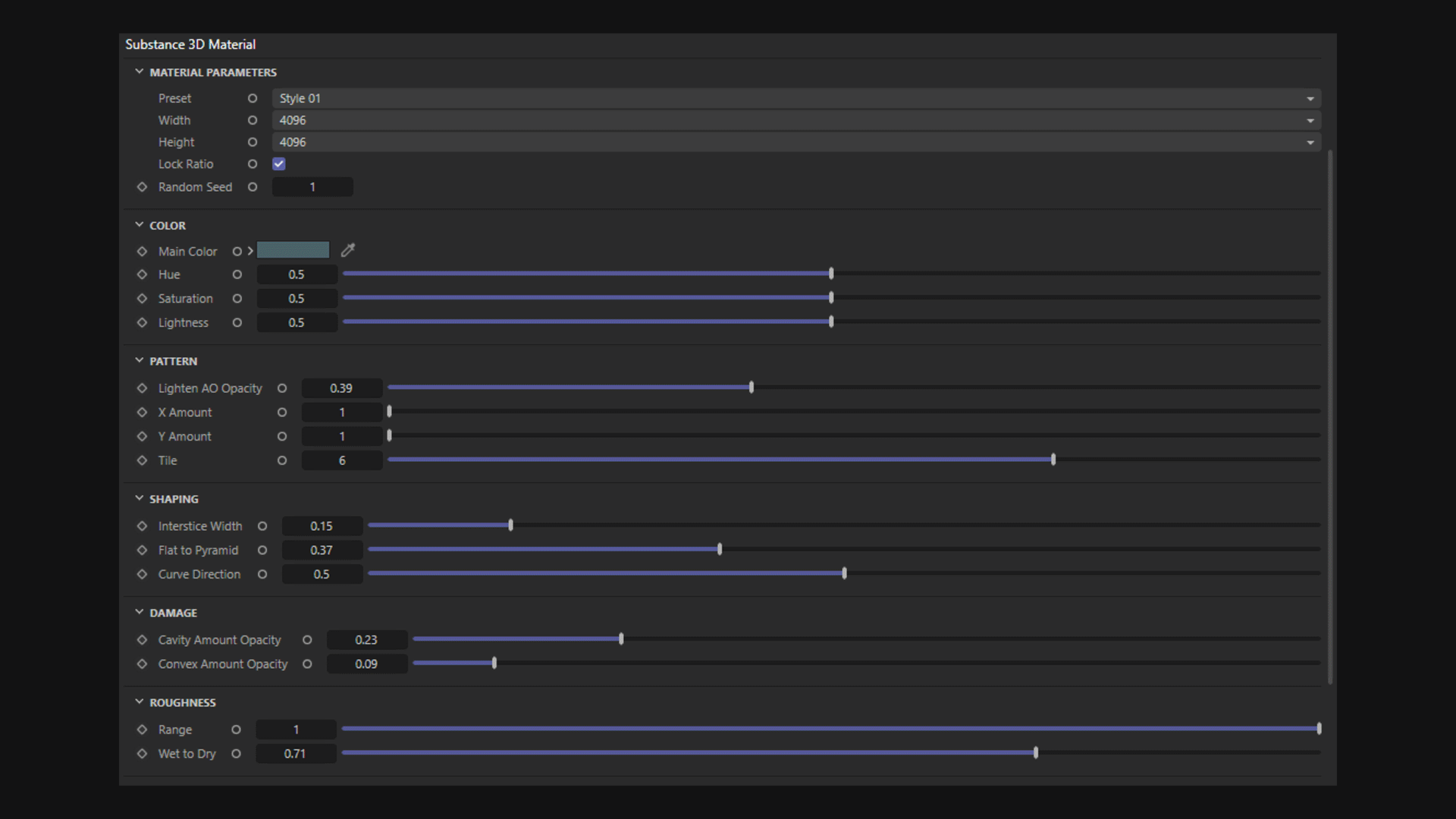Click the Flat to Pyramid slider handle
Image resolution: width=1456 pixels, height=819 pixels.
(x=720, y=549)
